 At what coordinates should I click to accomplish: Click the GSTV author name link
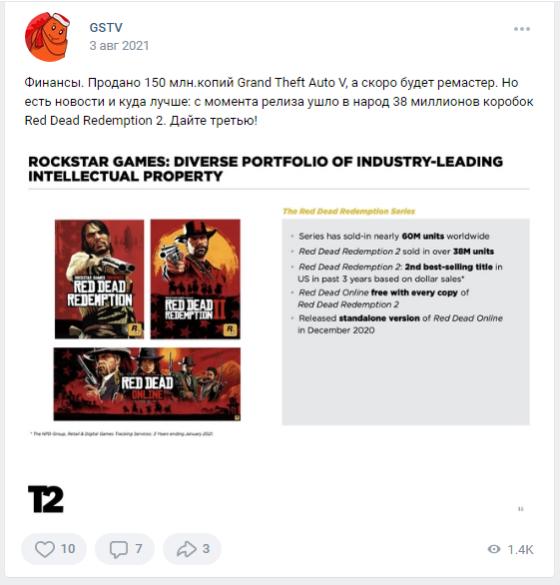(x=106, y=28)
